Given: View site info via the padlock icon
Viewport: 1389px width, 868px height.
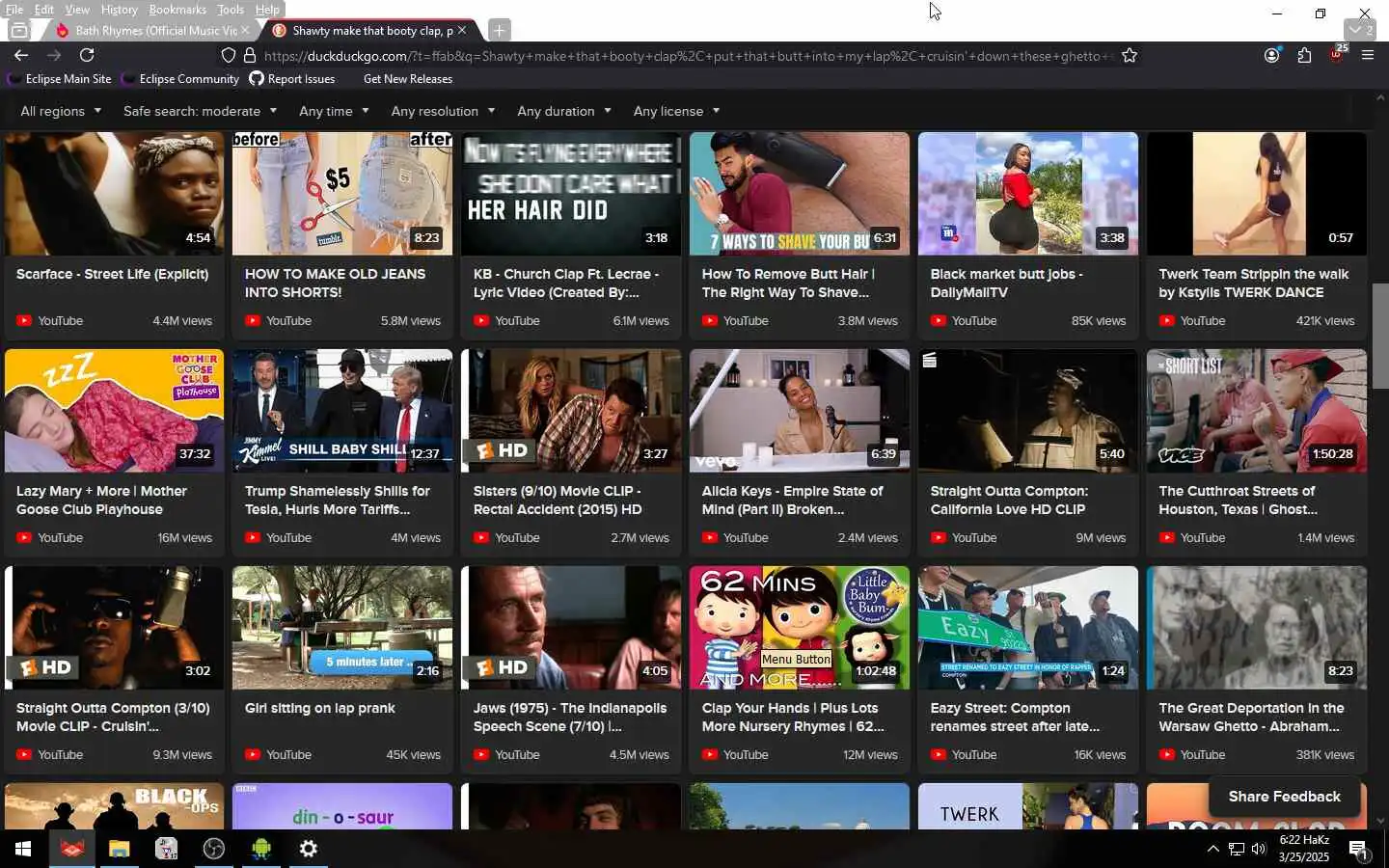Looking at the screenshot, I should [x=250, y=56].
